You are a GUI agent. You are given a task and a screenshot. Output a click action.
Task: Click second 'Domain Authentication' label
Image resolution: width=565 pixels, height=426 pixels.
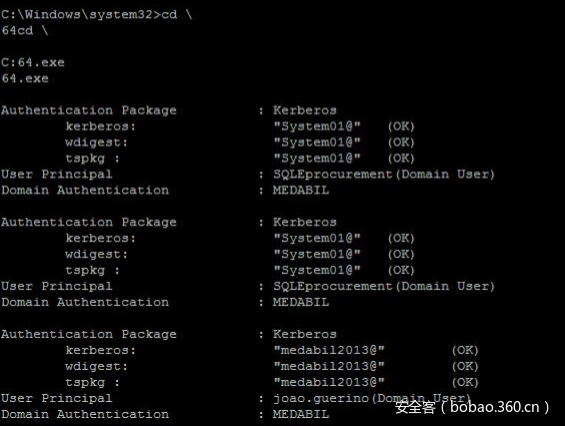(x=85, y=302)
